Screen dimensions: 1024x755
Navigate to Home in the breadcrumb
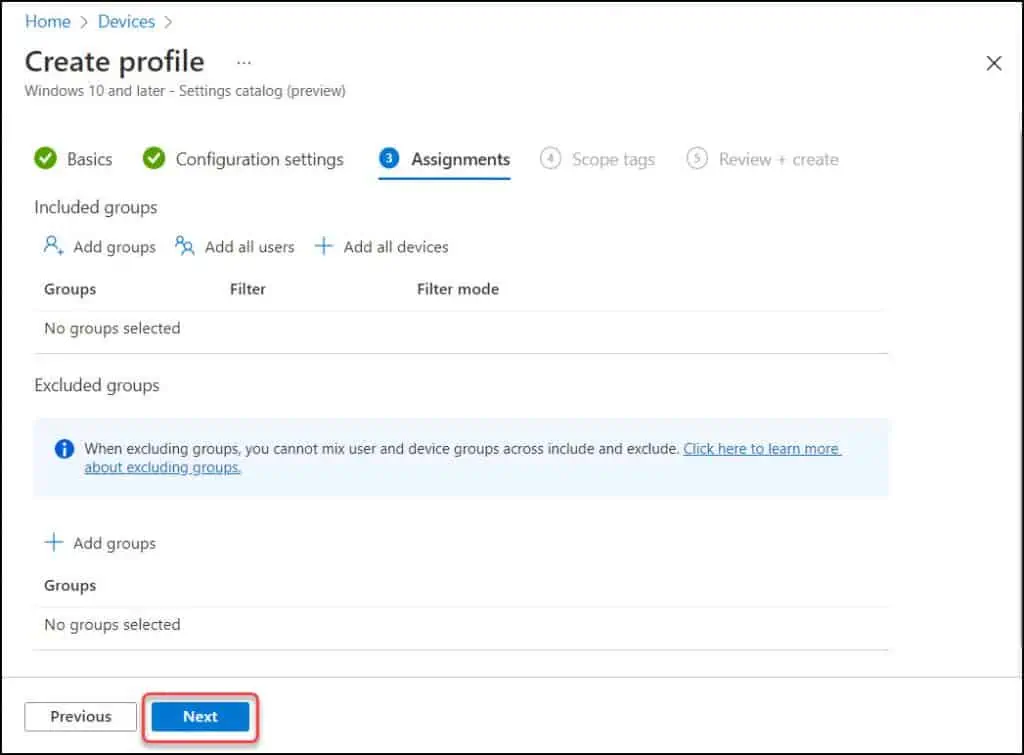48,22
